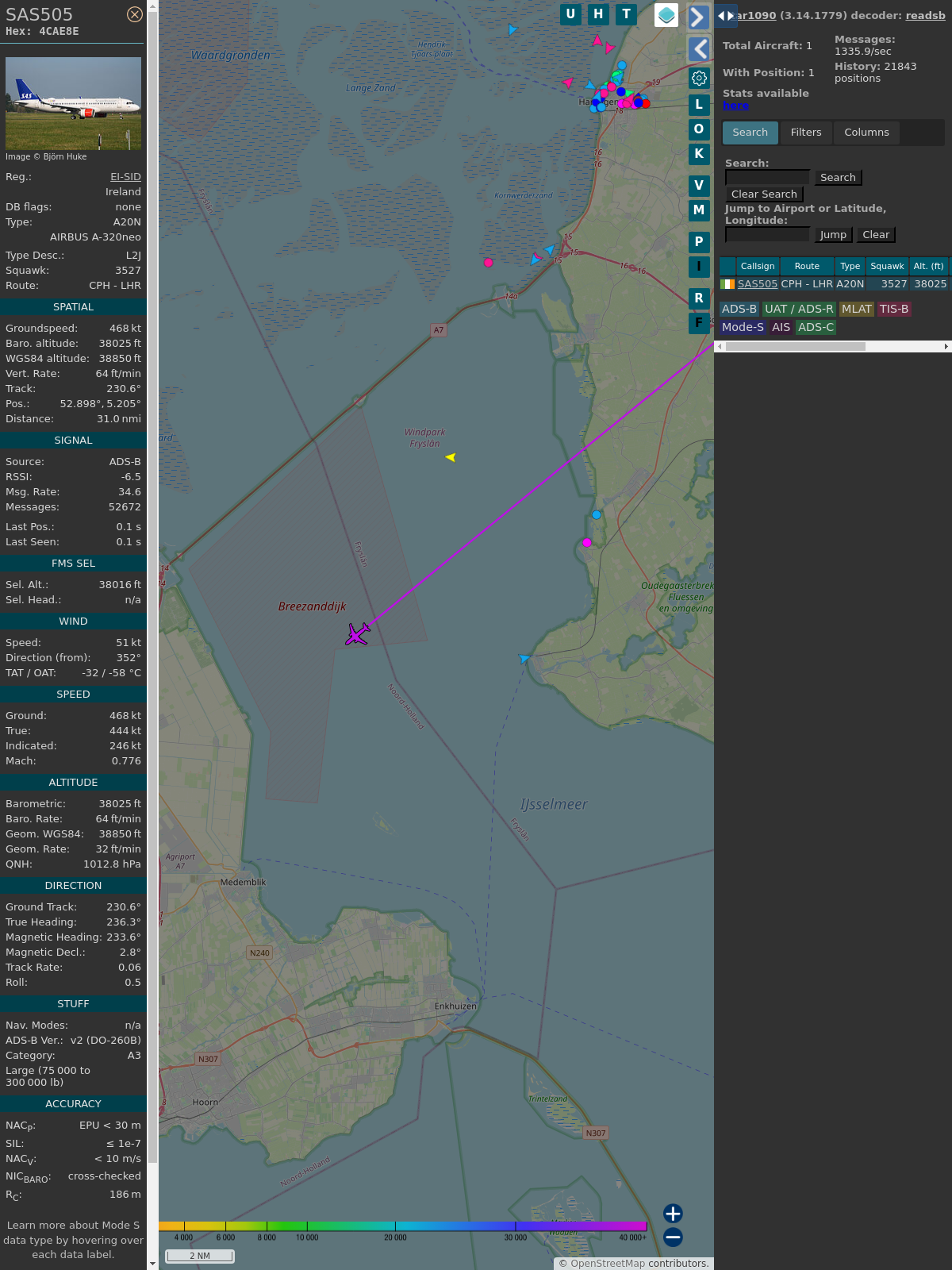The image size is (952, 1270).
Task: Open the SAS505 callsign link in table
Action: (758, 284)
